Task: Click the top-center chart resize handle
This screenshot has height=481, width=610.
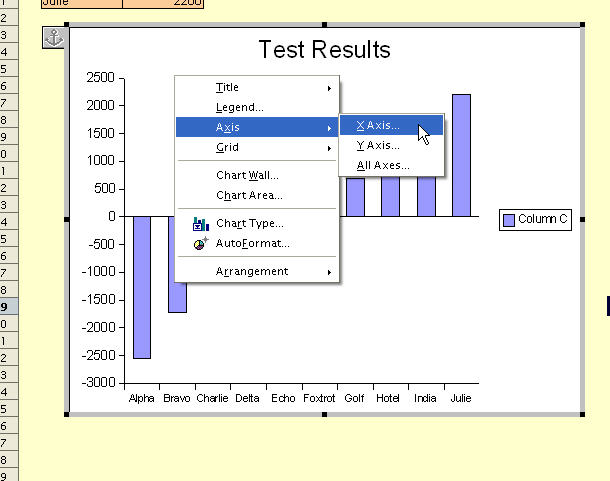Action: click(324, 25)
